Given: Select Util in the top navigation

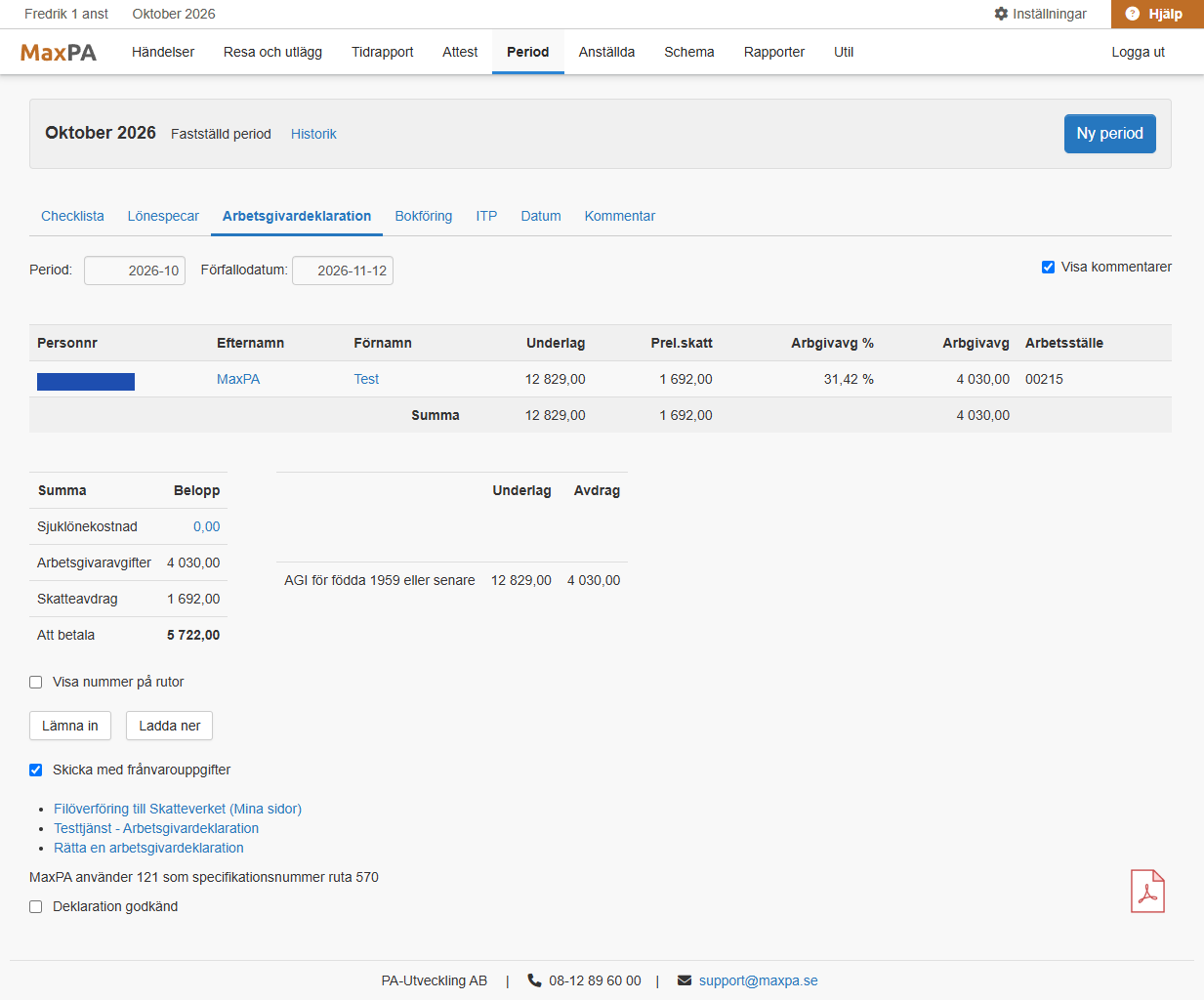Looking at the screenshot, I should 844,52.
